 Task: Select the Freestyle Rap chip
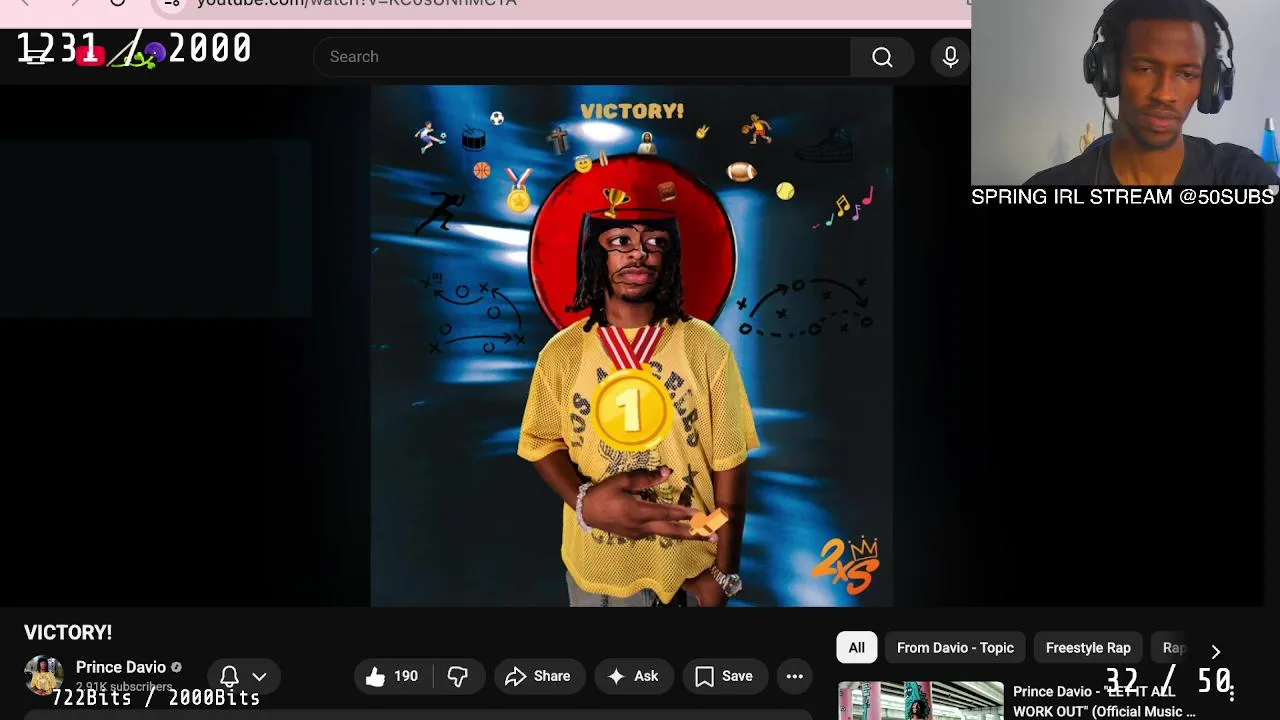click(x=1088, y=648)
